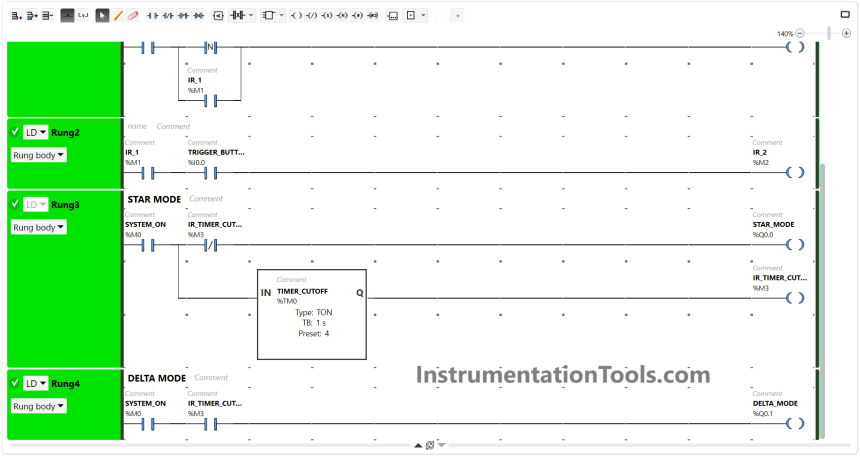Screen dimensions: 860x456
Task: Click the panel collapse up arrow at bottom
Action: click(418, 445)
